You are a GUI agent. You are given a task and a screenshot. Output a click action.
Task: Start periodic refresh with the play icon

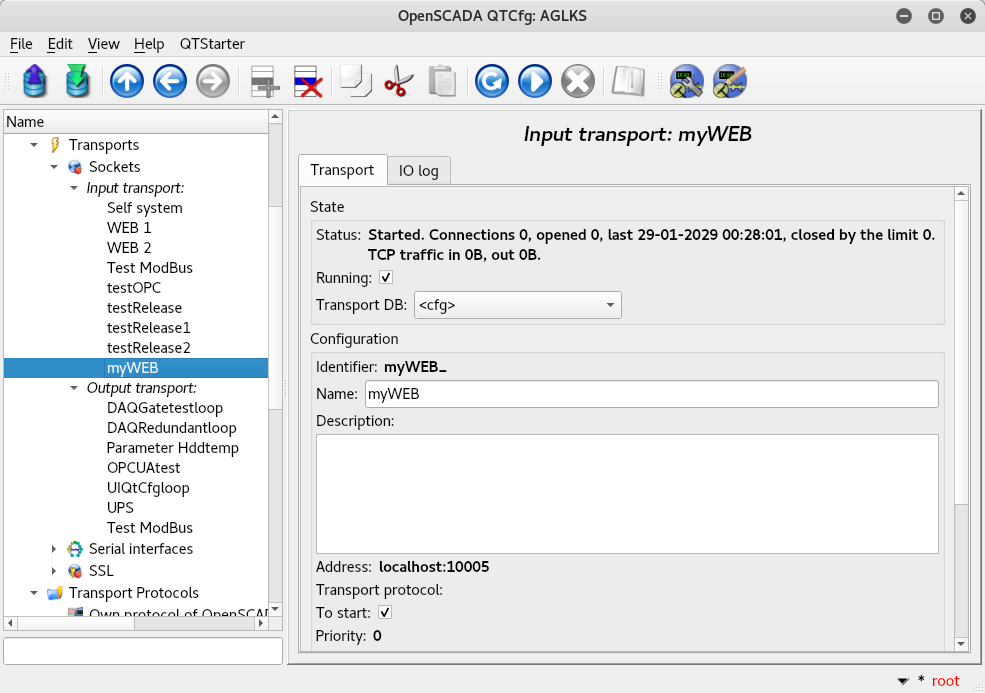[534, 82]
